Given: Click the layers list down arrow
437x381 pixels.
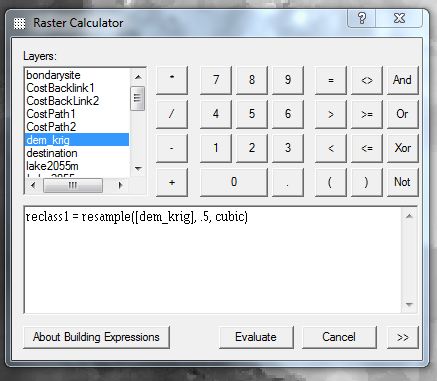Looking at the screenshot, I should pos(138,169).
